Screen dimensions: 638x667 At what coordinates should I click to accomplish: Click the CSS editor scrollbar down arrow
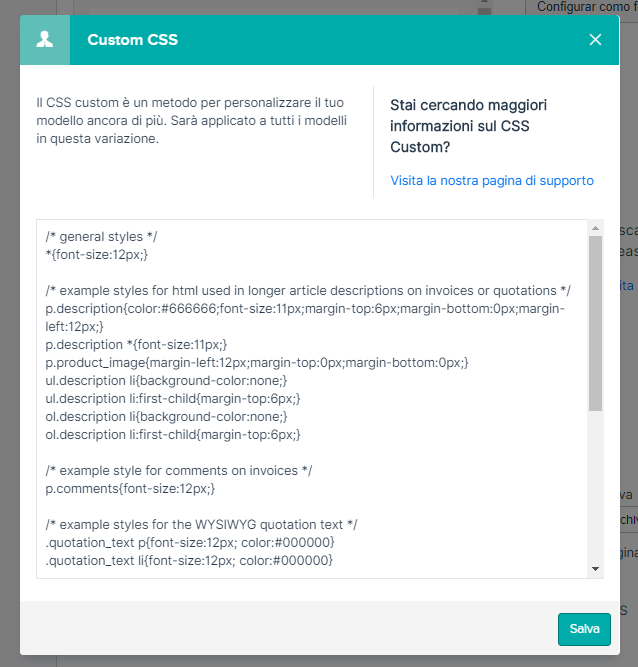tap(595, 569)
